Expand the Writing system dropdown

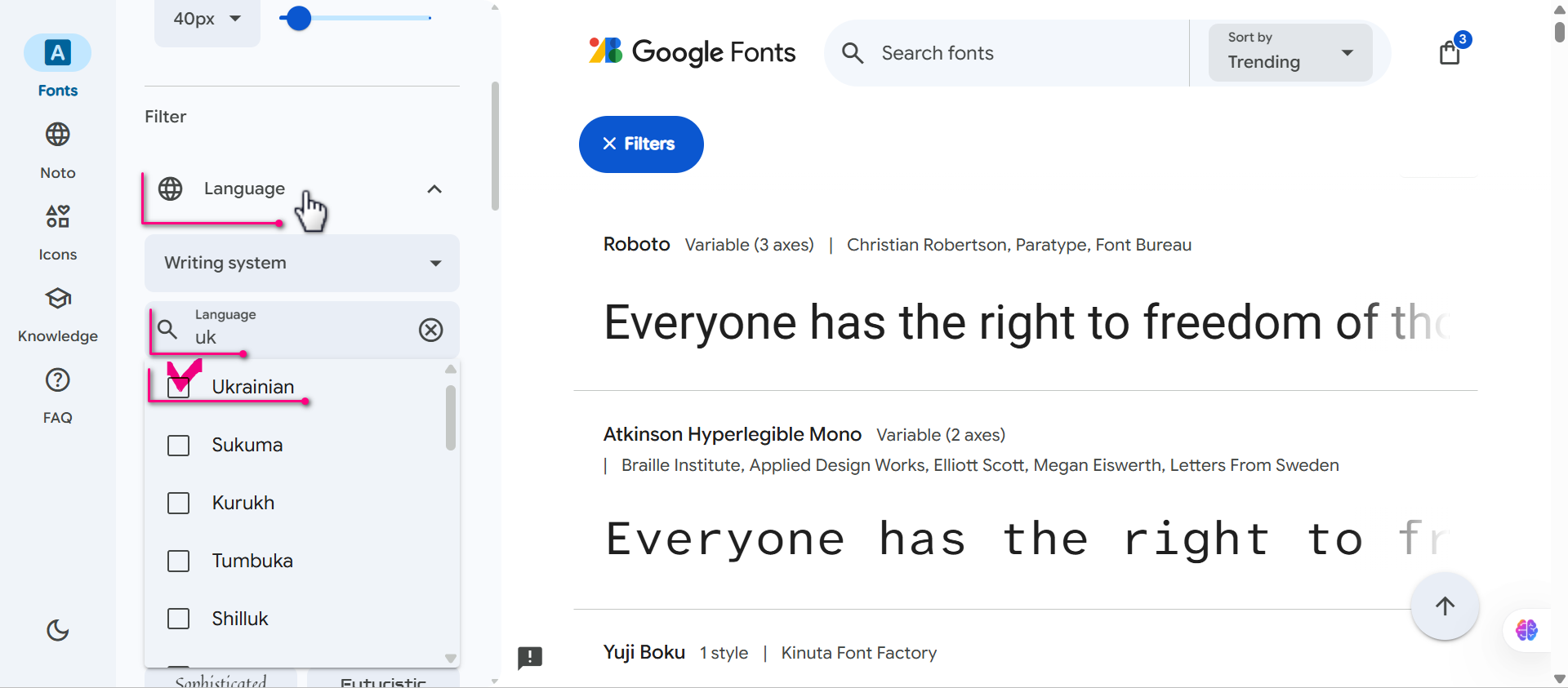coord(301,263)
